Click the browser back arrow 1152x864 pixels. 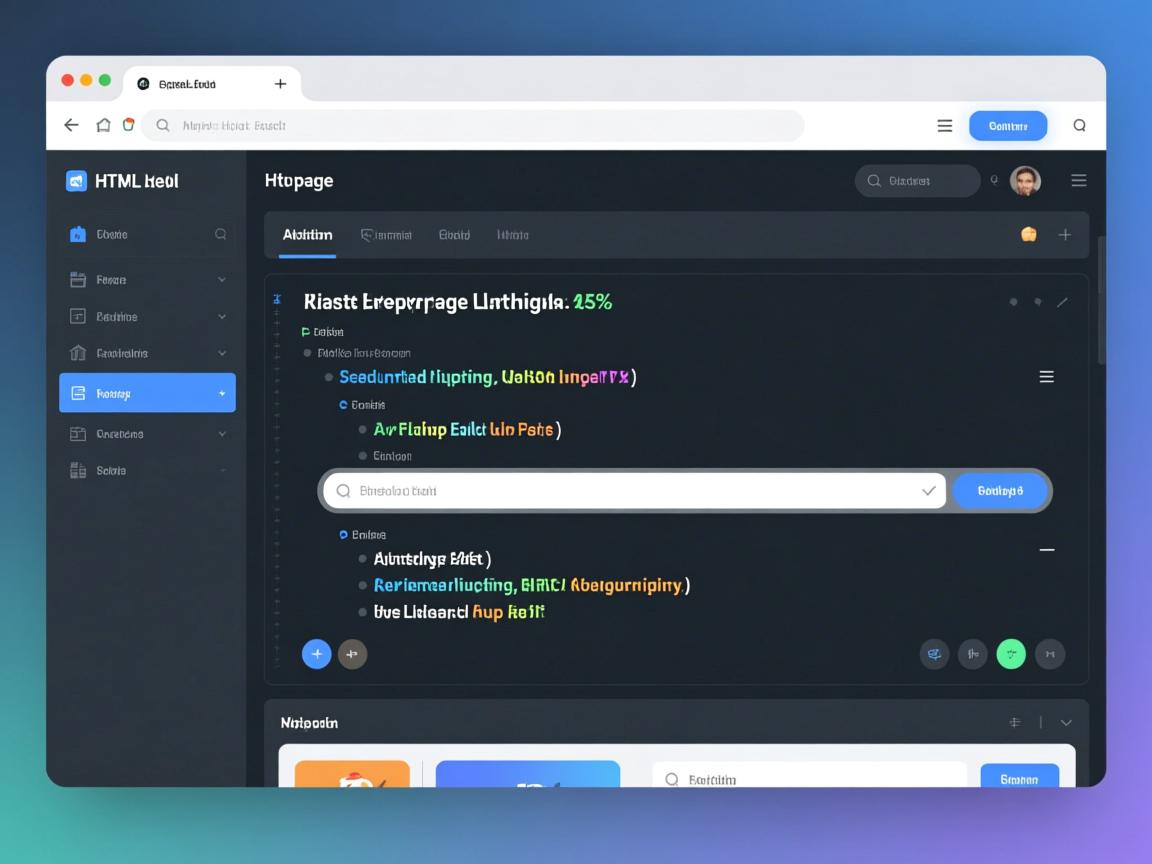71,125
